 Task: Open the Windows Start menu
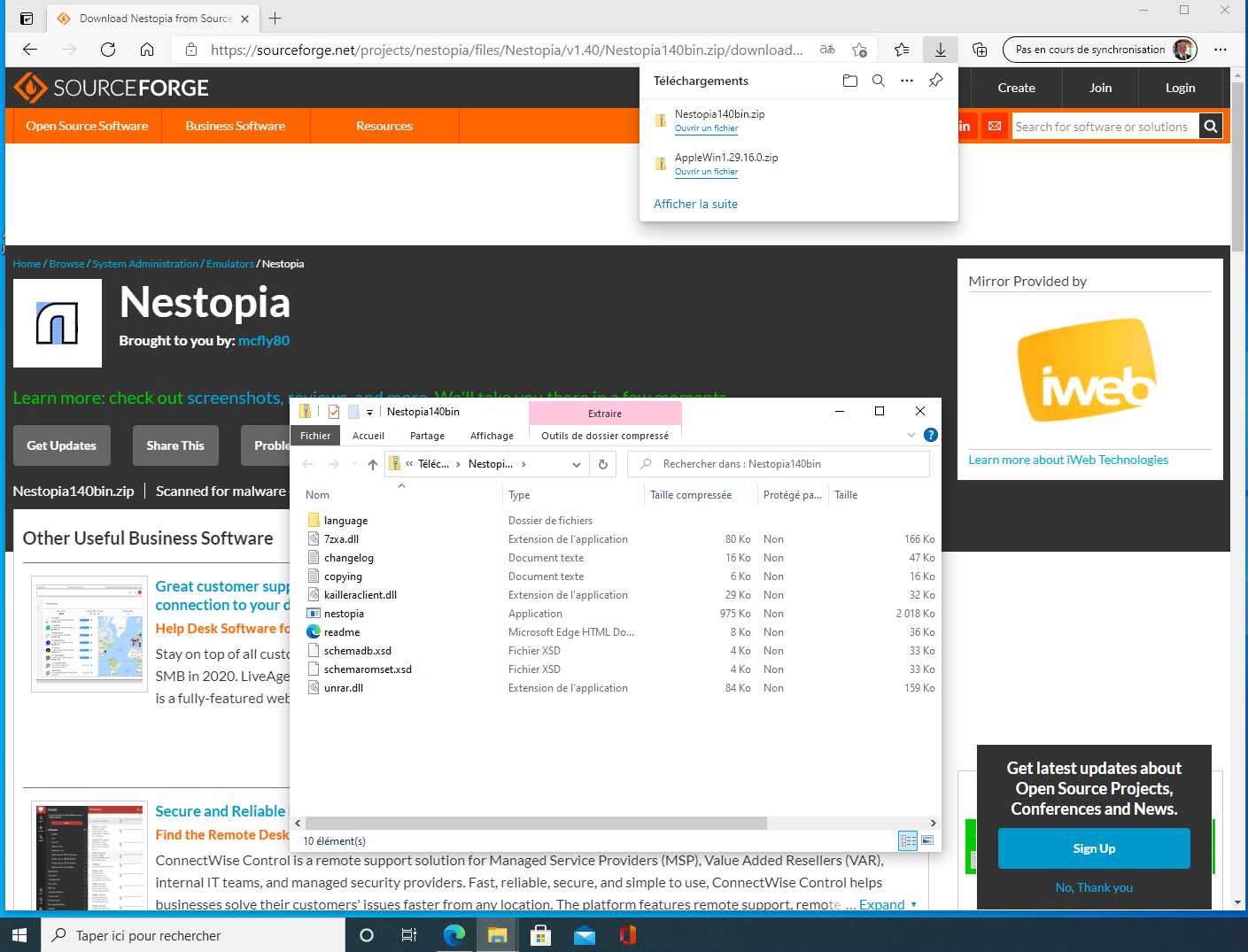coord(20,935)
